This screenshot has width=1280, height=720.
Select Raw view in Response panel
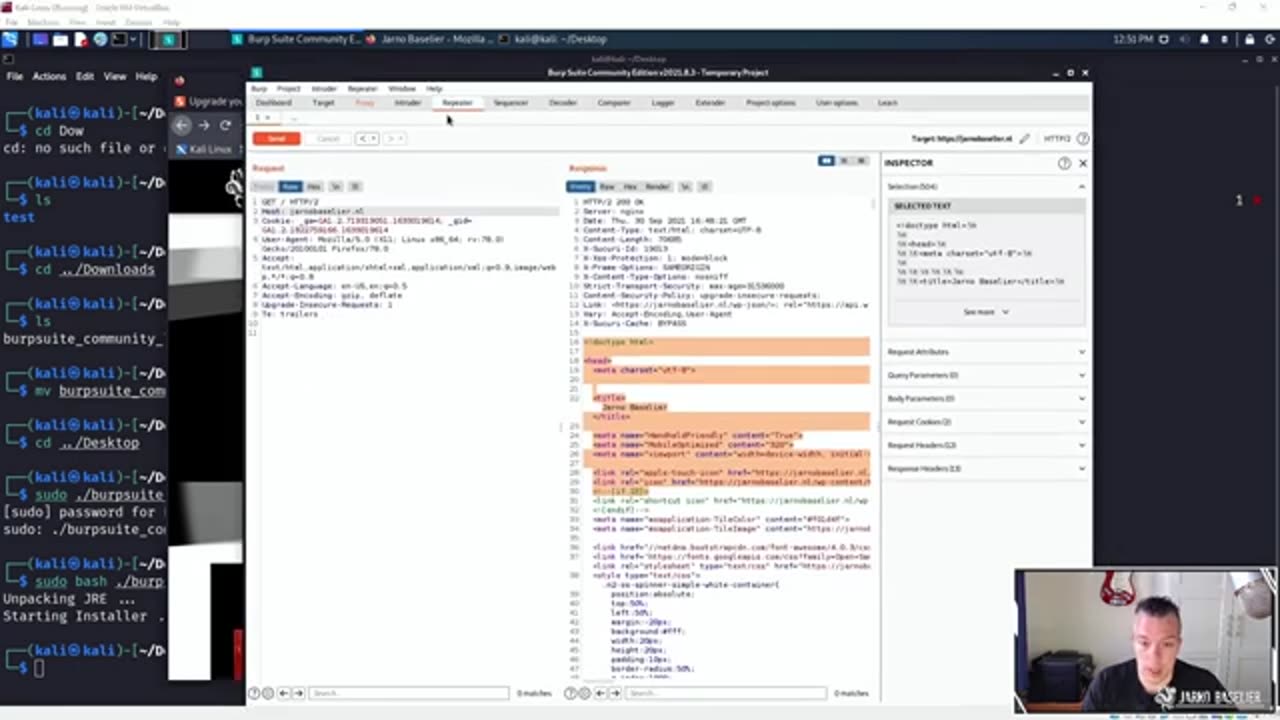(x=607, y=187)
